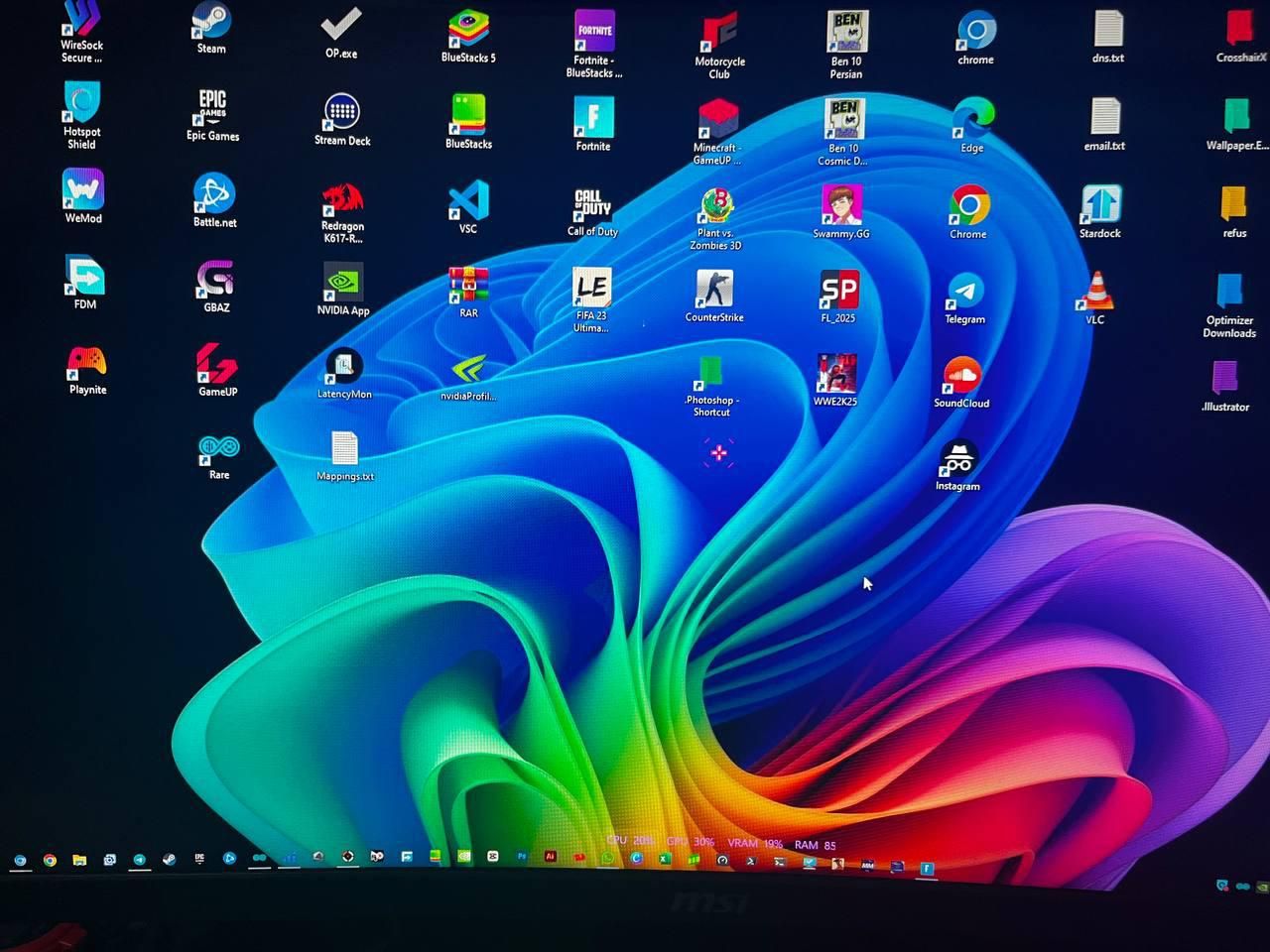The width and height of the screenshot is (1270, 952).
Task: Open the Epic Games desktop launcher icon
Action: point(212,115)
